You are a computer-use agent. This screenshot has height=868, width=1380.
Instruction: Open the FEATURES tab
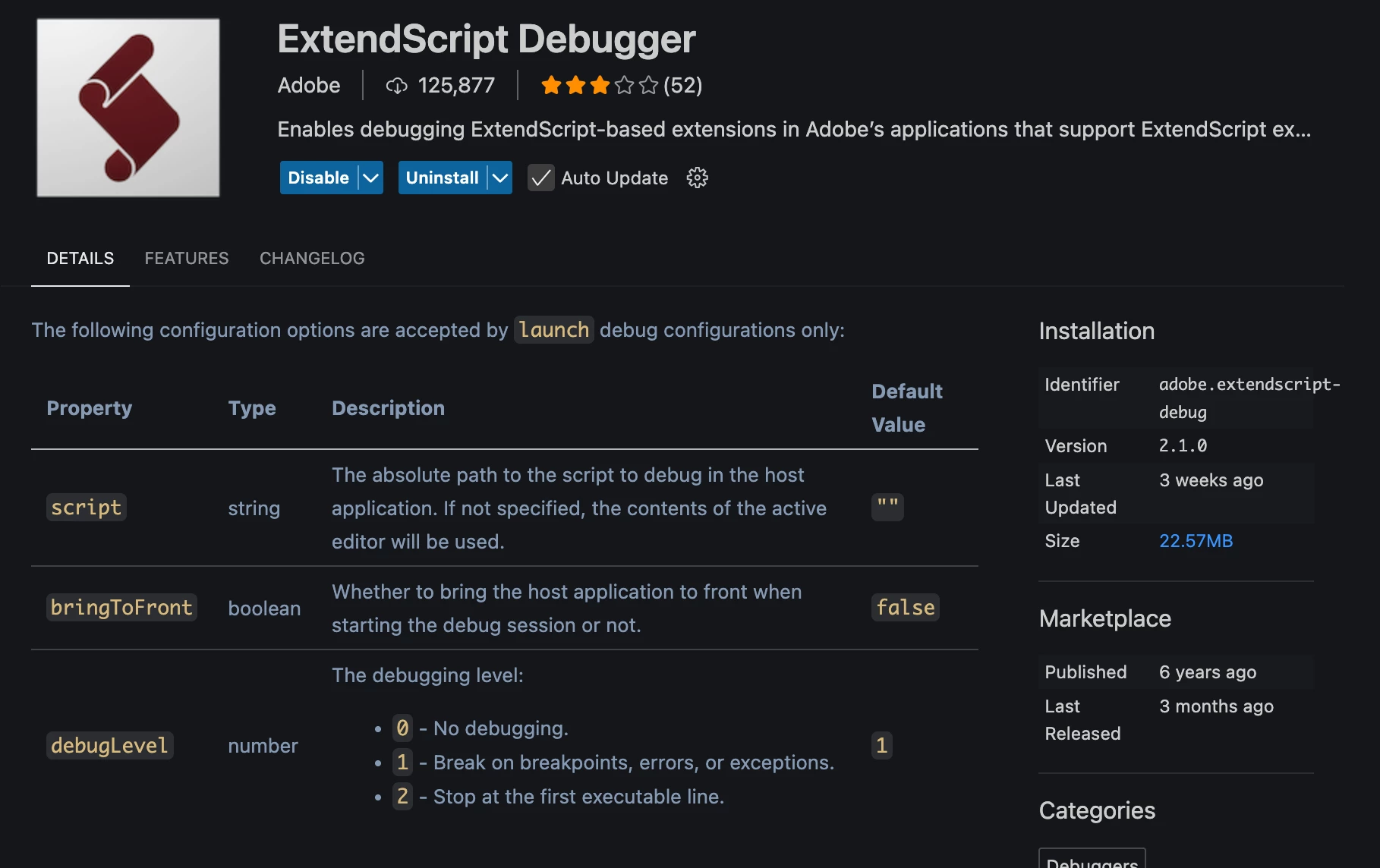coord(187,258)
